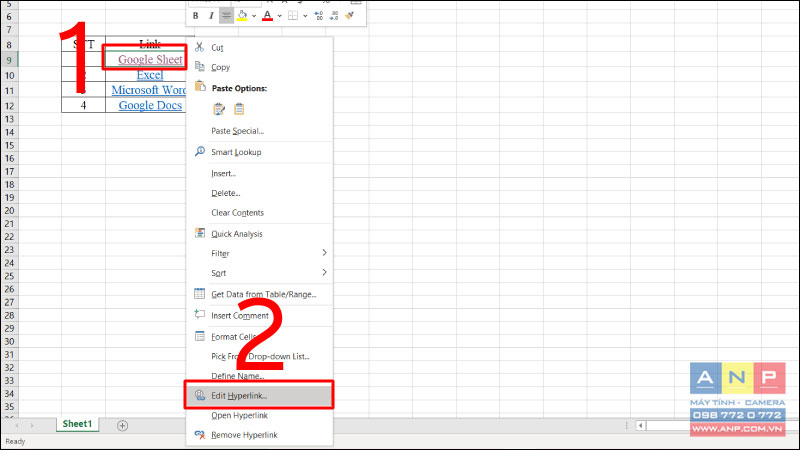
Task: Apply the yellow fill color bucket
Action: click(242, 16)
